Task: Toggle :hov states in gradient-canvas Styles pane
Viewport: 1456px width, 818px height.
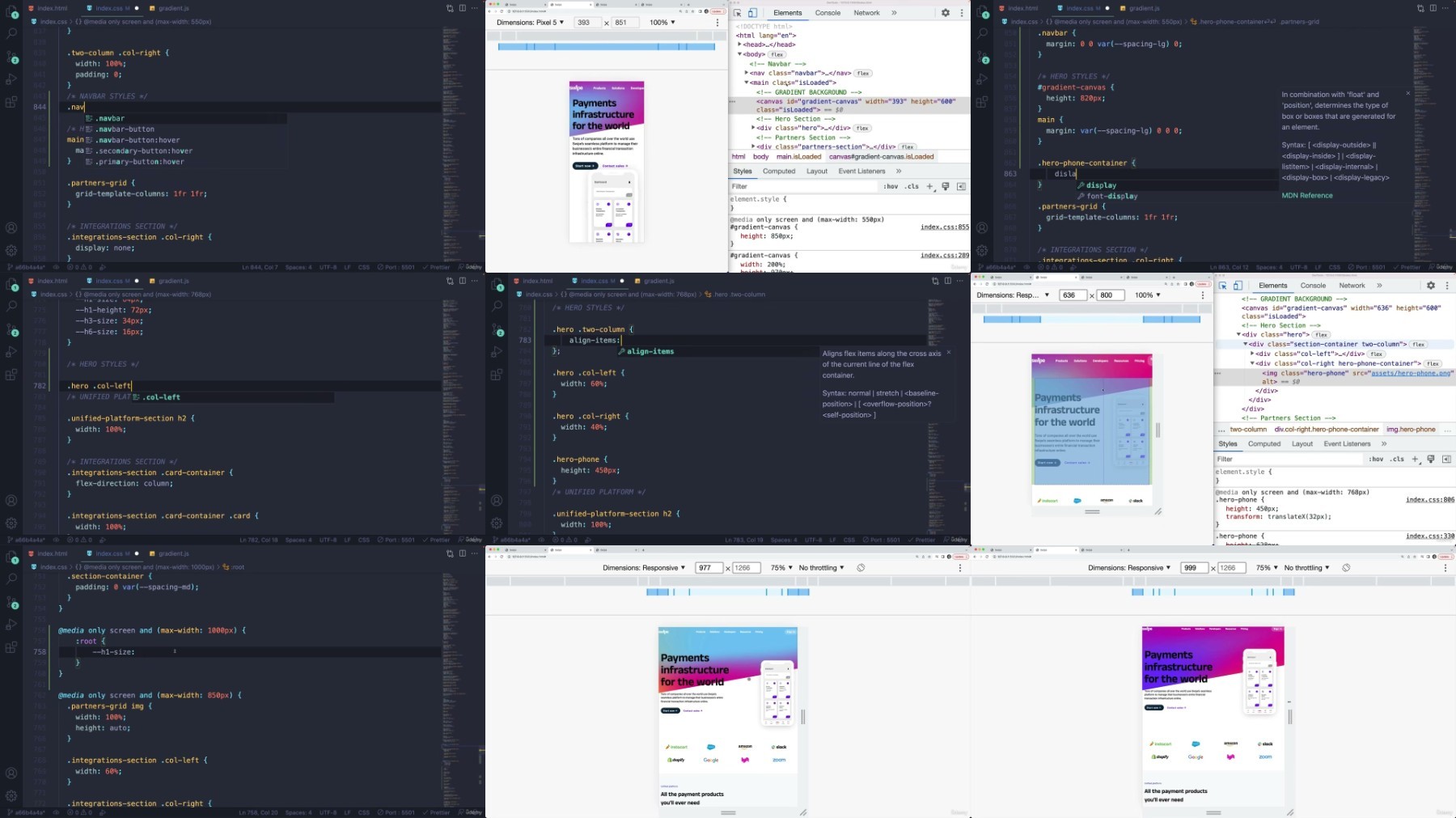Action: [891, 187]
